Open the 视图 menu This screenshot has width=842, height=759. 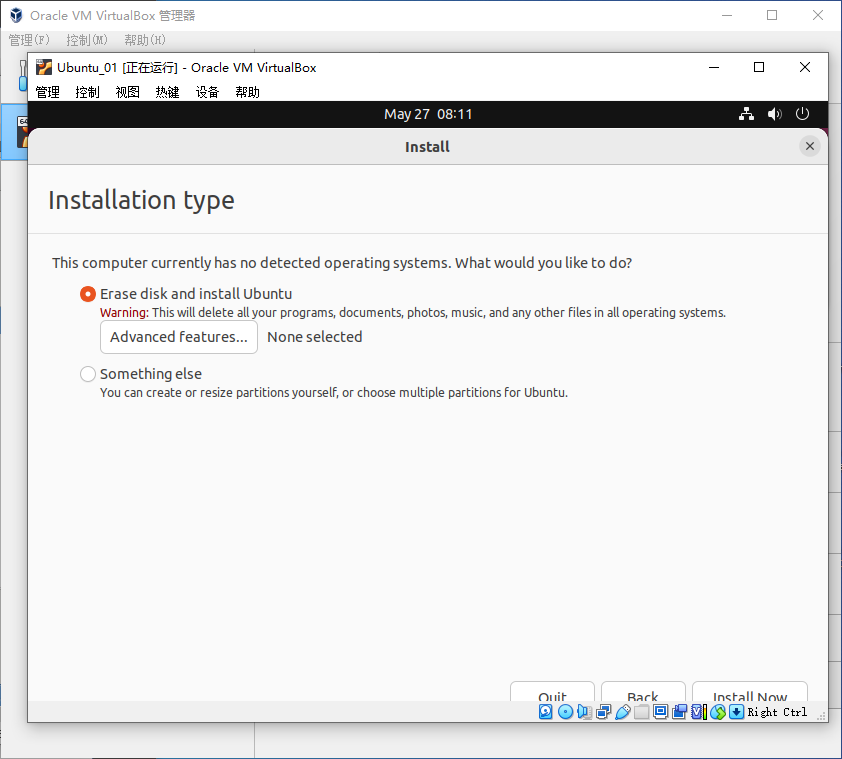(127, 92)
